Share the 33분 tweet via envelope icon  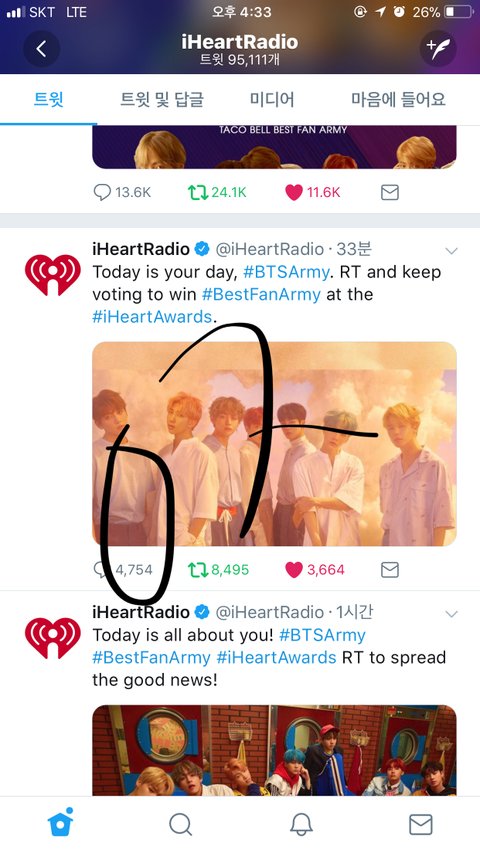click(390, 570)
